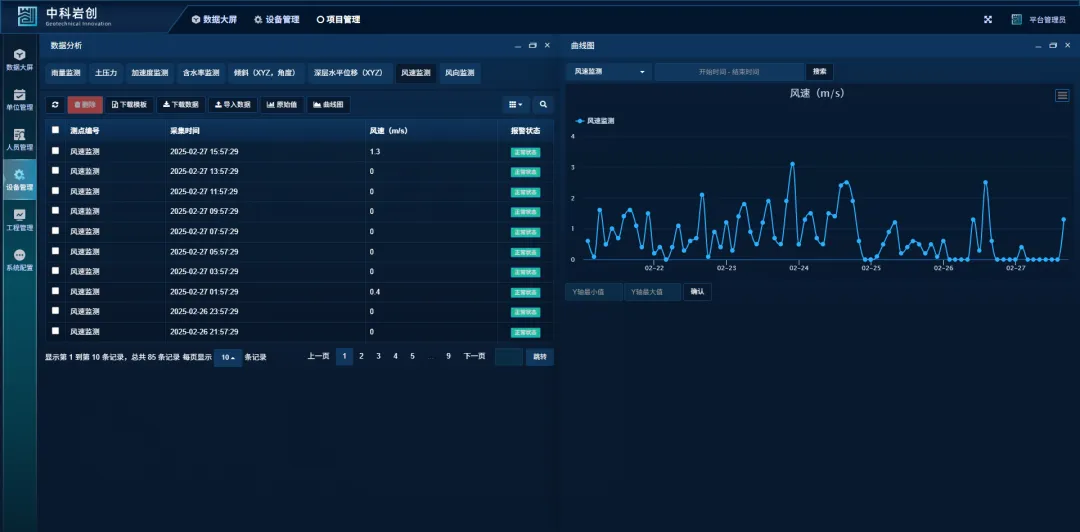This screenshot has height=532, width=1080.
Task: Open the table search magnifier icon
Action: click(543, 104)
